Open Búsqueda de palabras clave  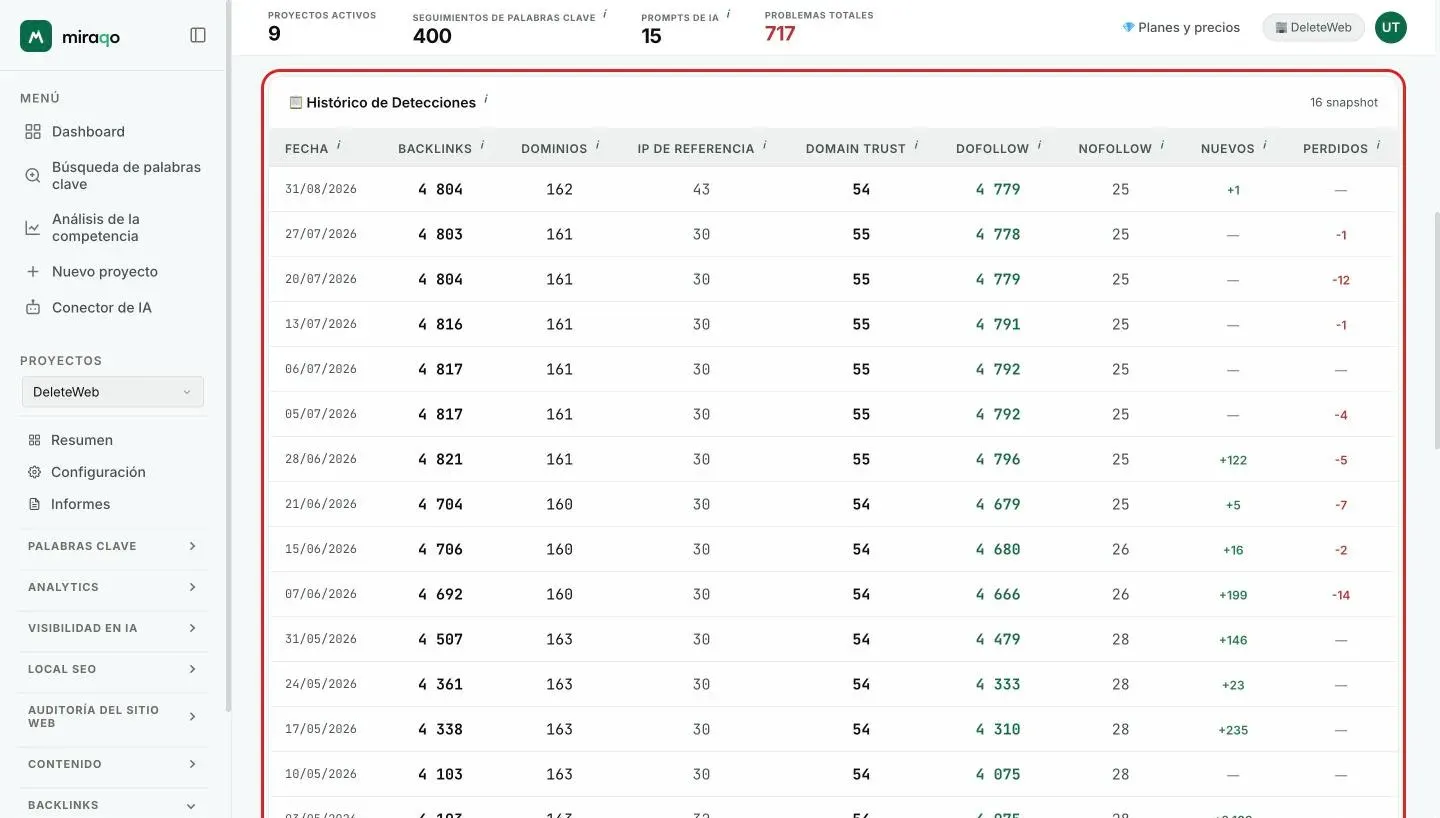coord(126,176)
